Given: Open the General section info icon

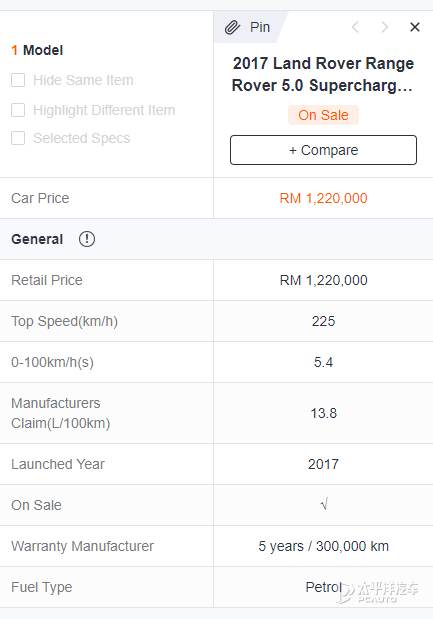Looking at the screenshot, I should point(87,239).
